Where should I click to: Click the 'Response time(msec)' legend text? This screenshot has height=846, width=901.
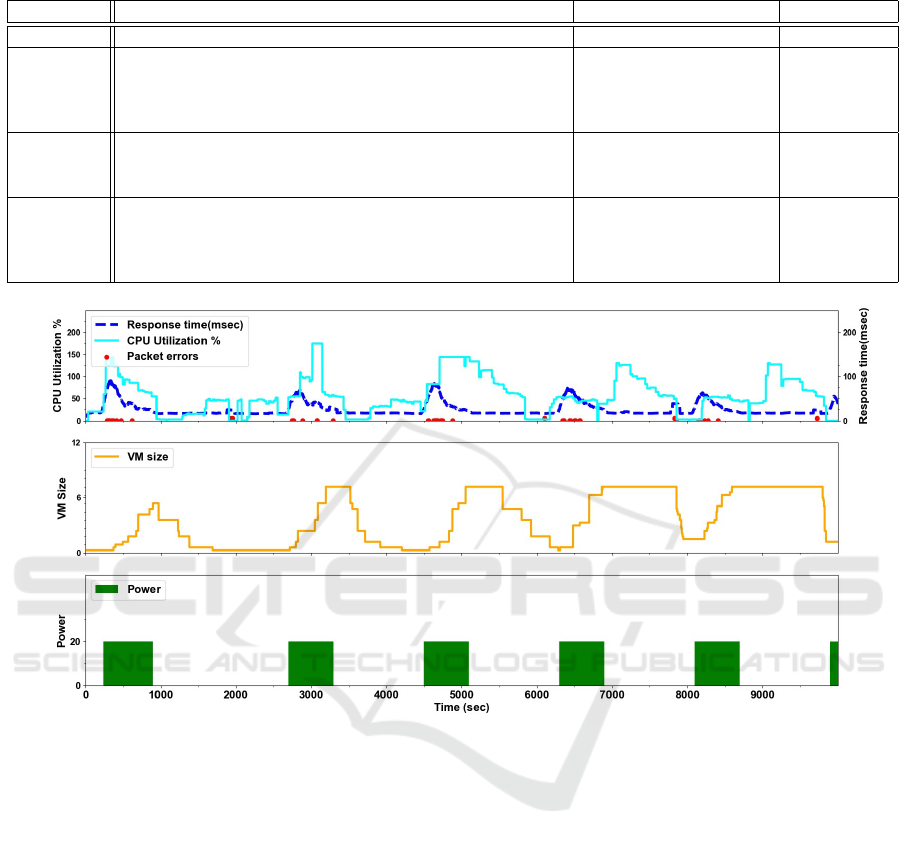185,325
